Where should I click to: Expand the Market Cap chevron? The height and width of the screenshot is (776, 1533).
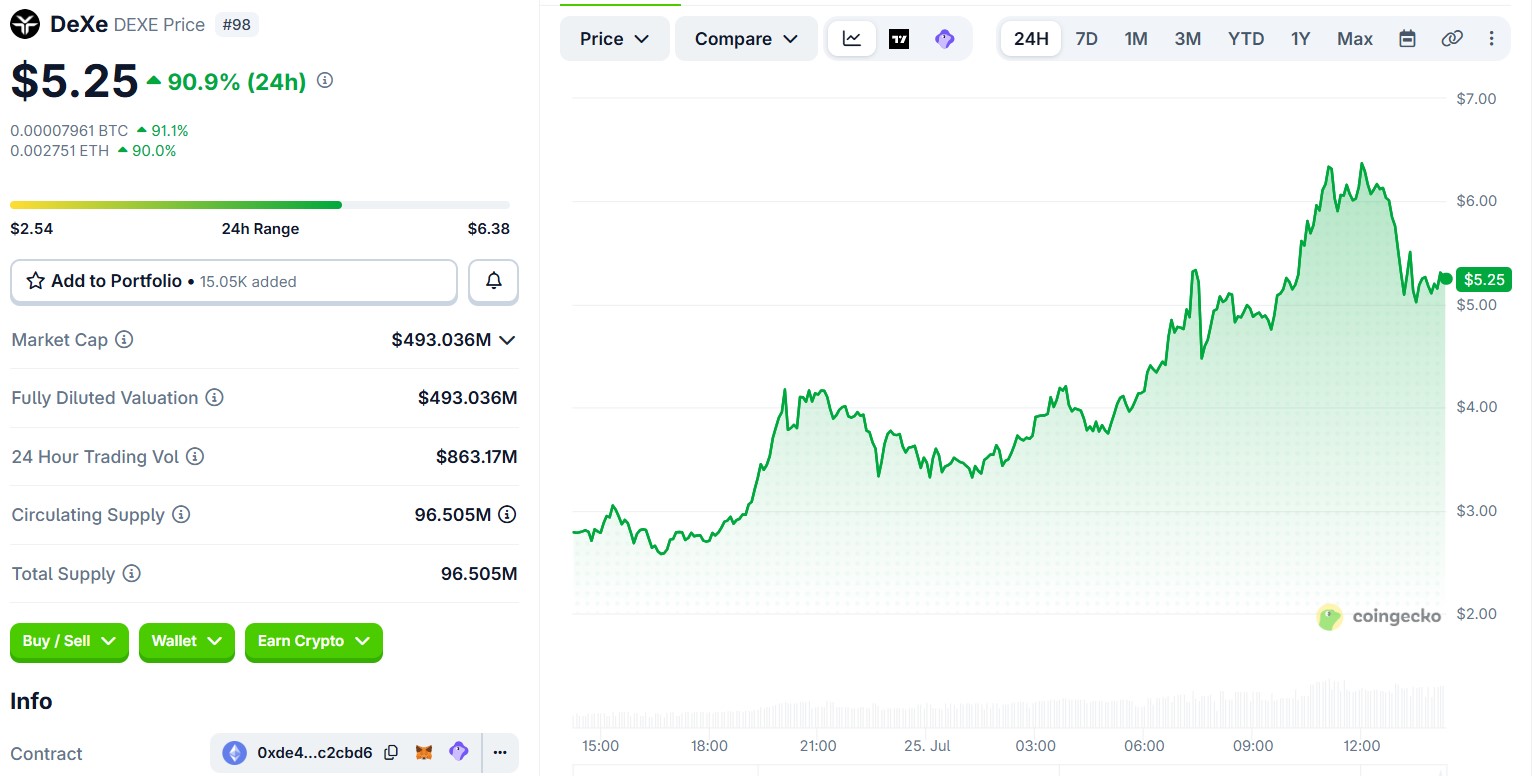pos(507,340)
